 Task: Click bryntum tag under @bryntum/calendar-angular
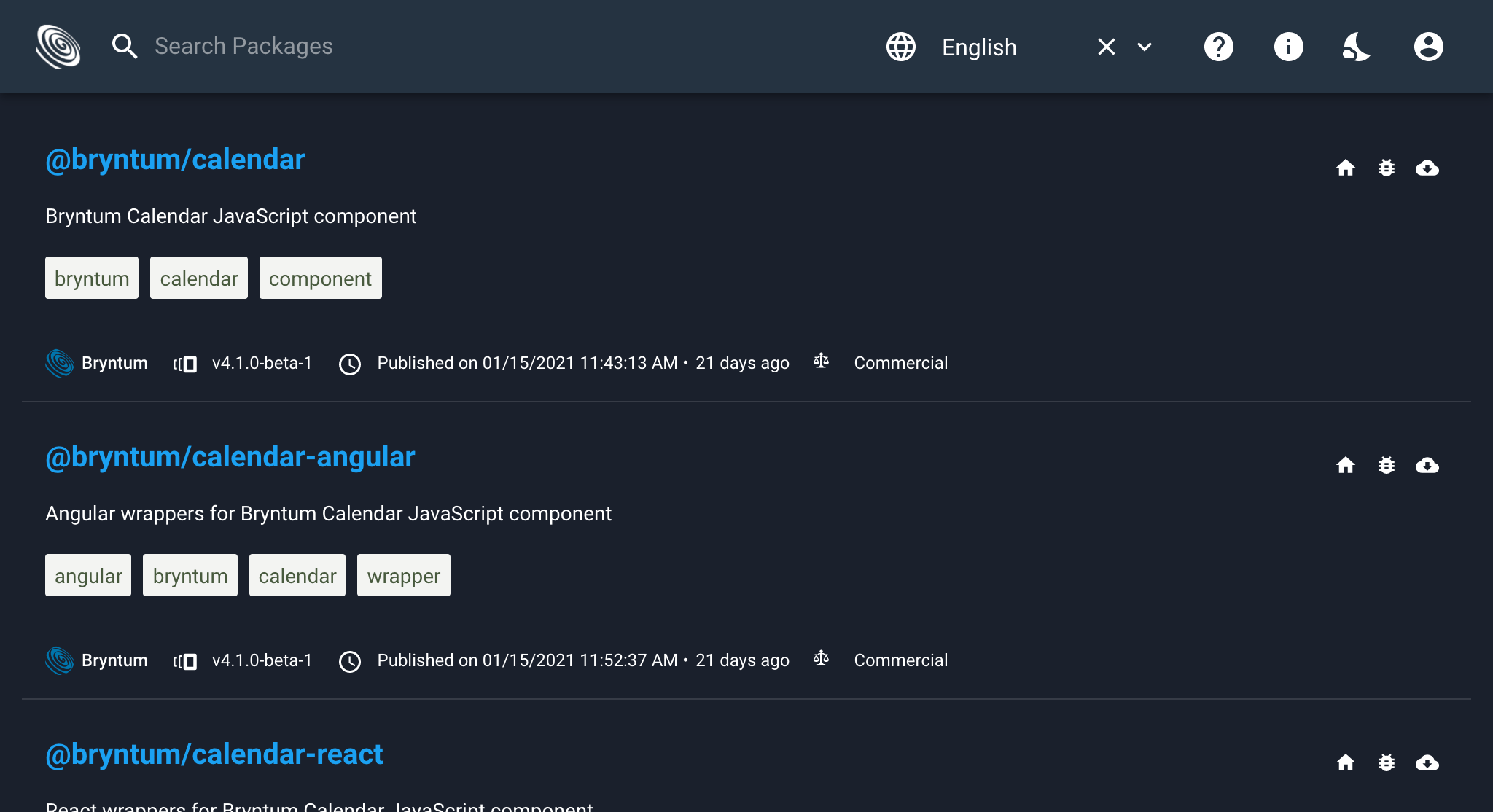(x=190, y=575)
